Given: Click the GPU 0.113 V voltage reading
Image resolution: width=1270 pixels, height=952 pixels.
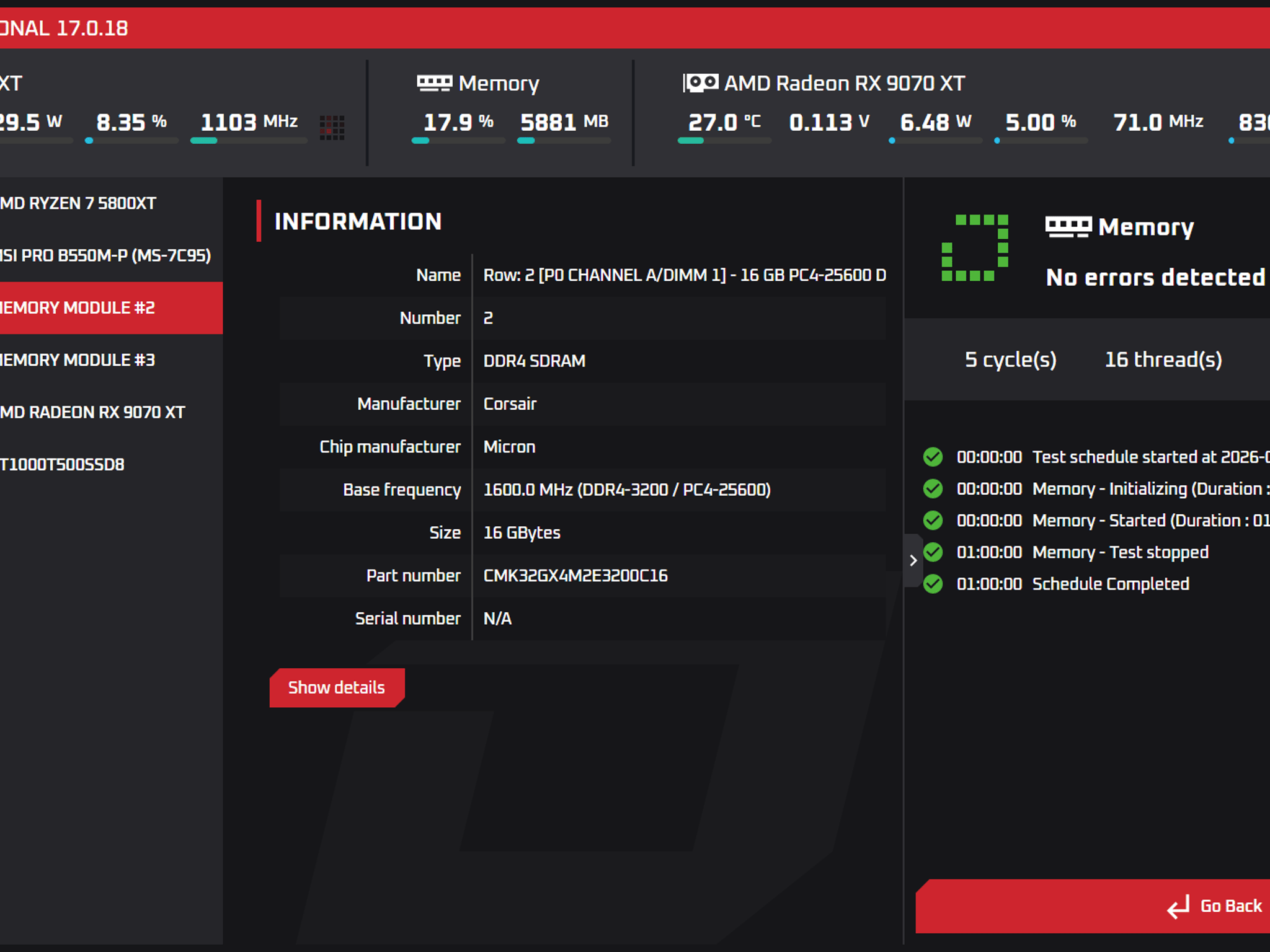Looking at the screenshot, I should coord(829,122).
